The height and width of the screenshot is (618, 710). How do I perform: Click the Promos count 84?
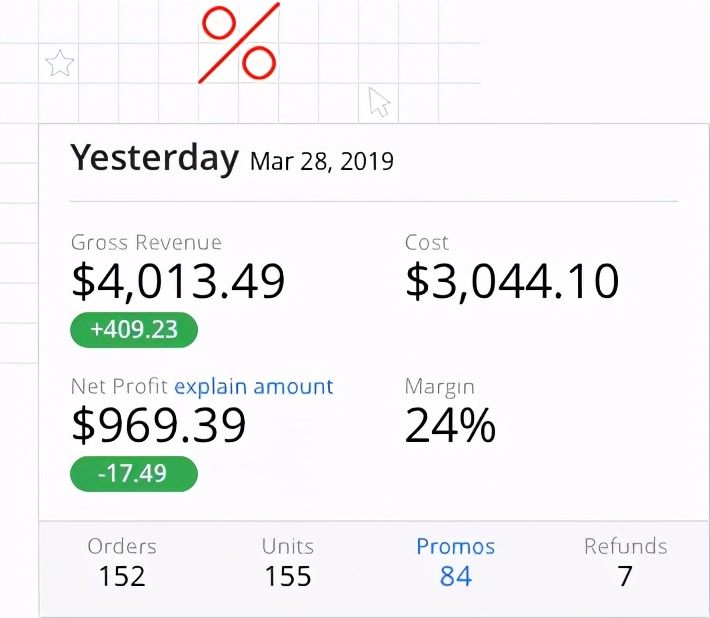pos(455,576)
